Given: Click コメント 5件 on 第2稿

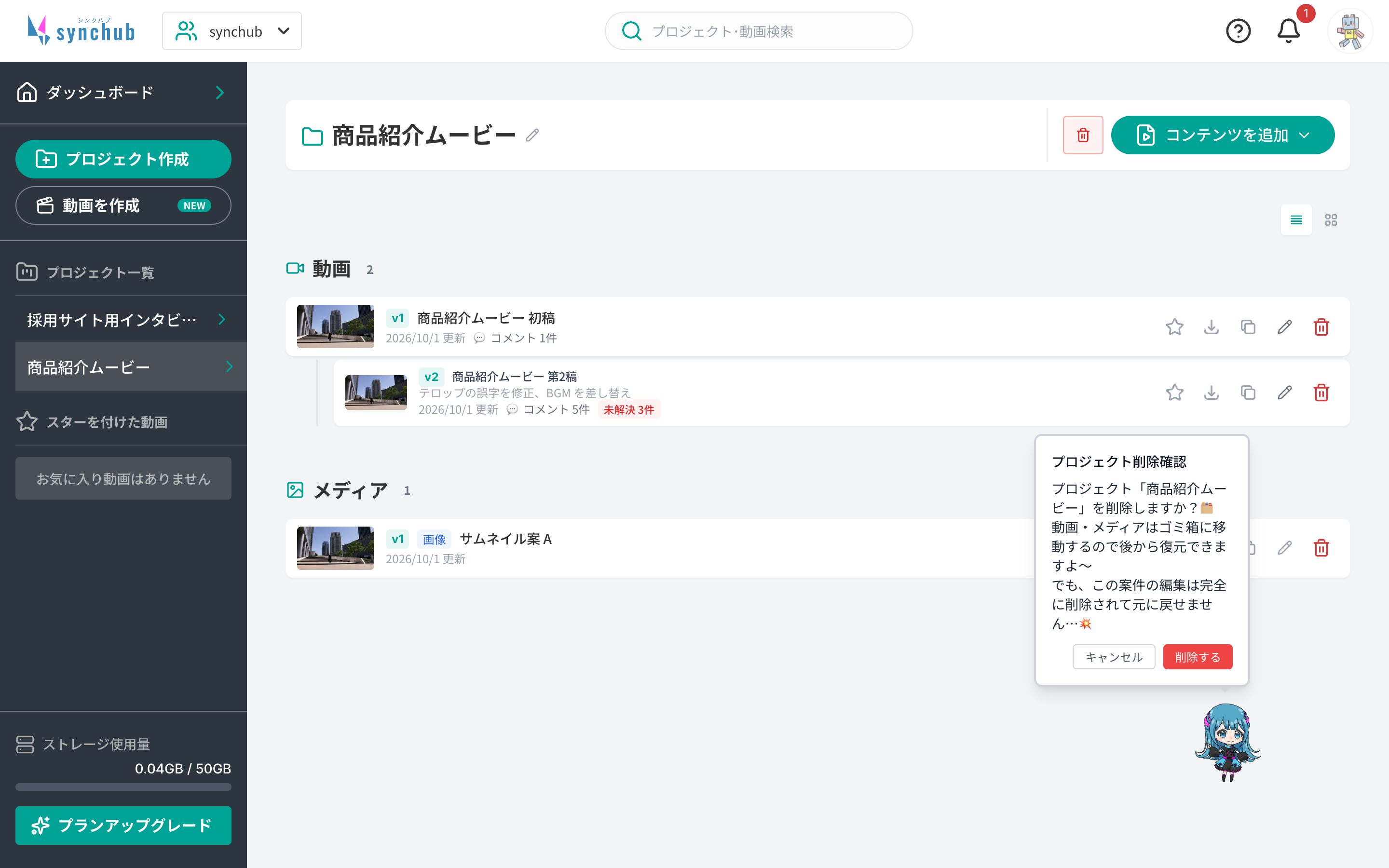Looking at the screenshot, I should (549, 409).
